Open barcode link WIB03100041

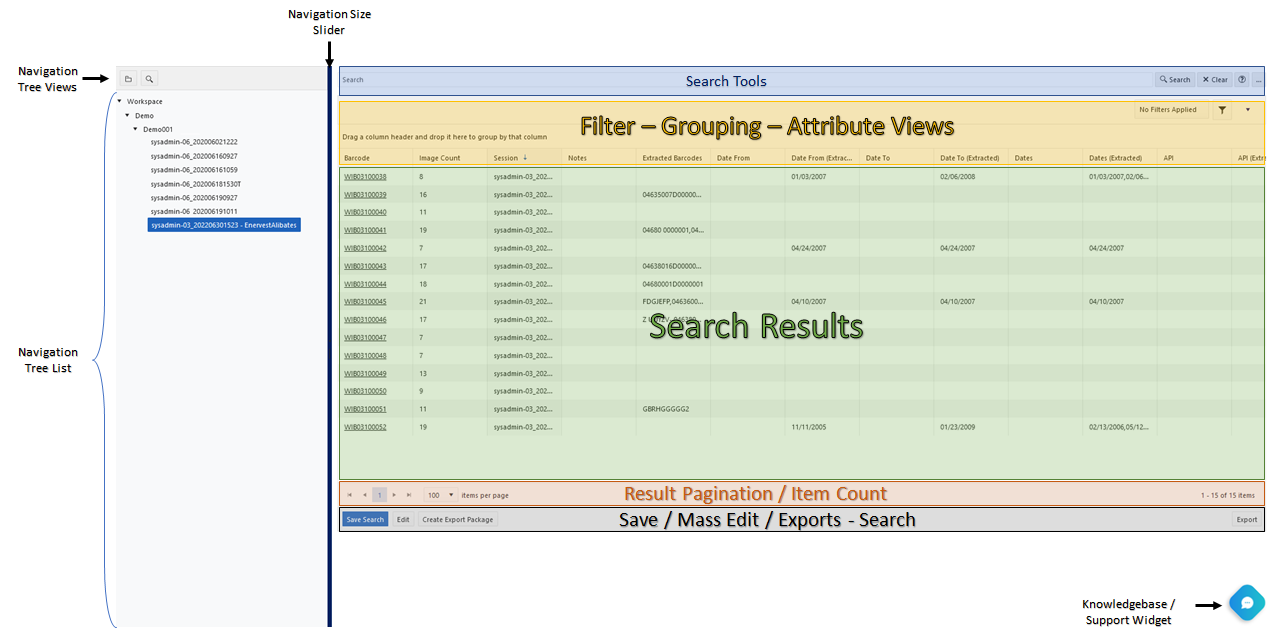coord(365,231)
